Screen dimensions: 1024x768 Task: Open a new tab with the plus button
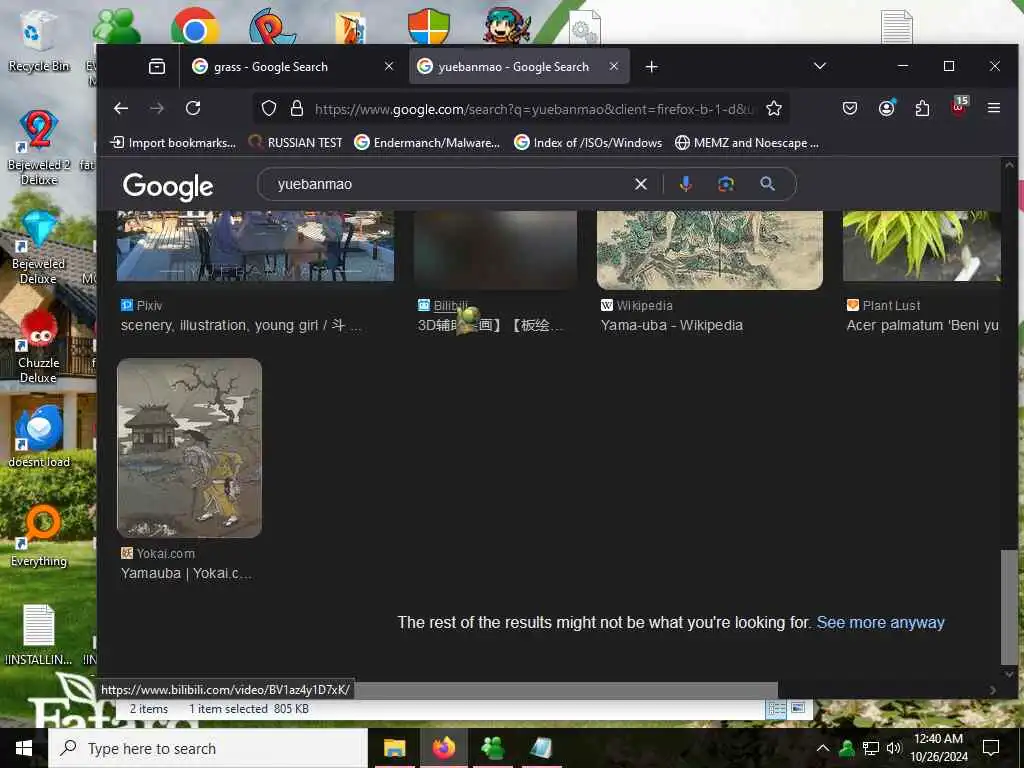651,67
